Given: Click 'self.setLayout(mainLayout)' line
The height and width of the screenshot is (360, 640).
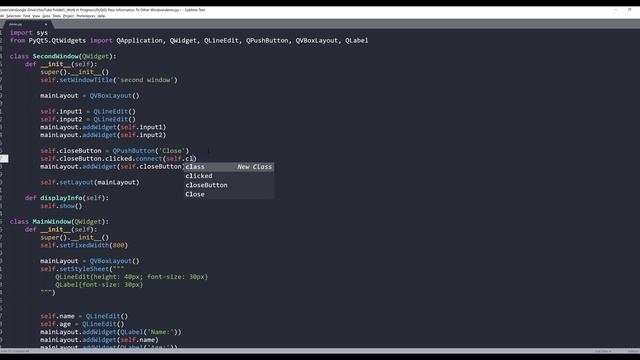Looking at the screenshot, I should tap(90, 182).
